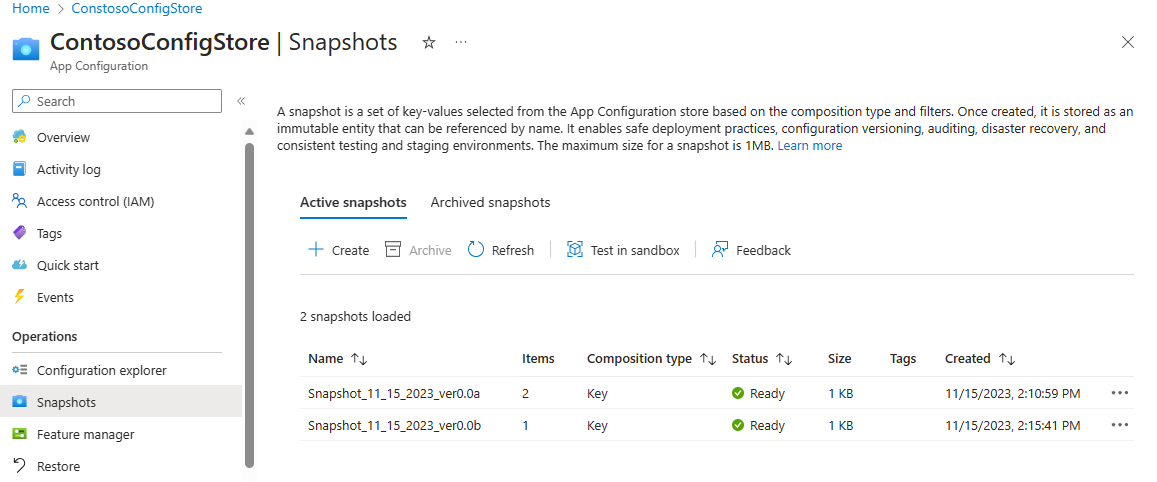Click the plus icon for Create
Viewport: 1157px width, 482px height.
point(316,249)
